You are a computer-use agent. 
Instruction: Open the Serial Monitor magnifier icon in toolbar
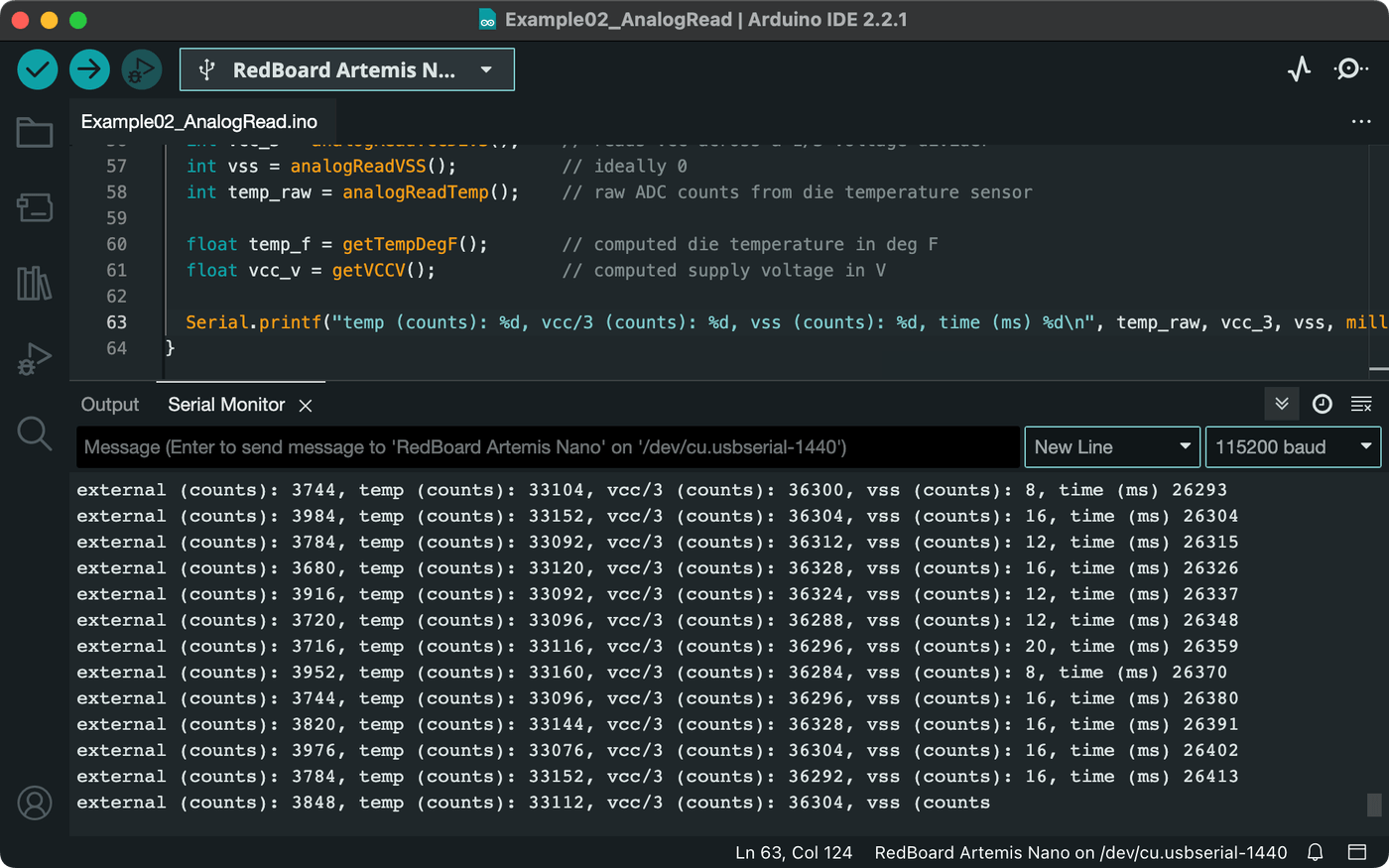1351,68
